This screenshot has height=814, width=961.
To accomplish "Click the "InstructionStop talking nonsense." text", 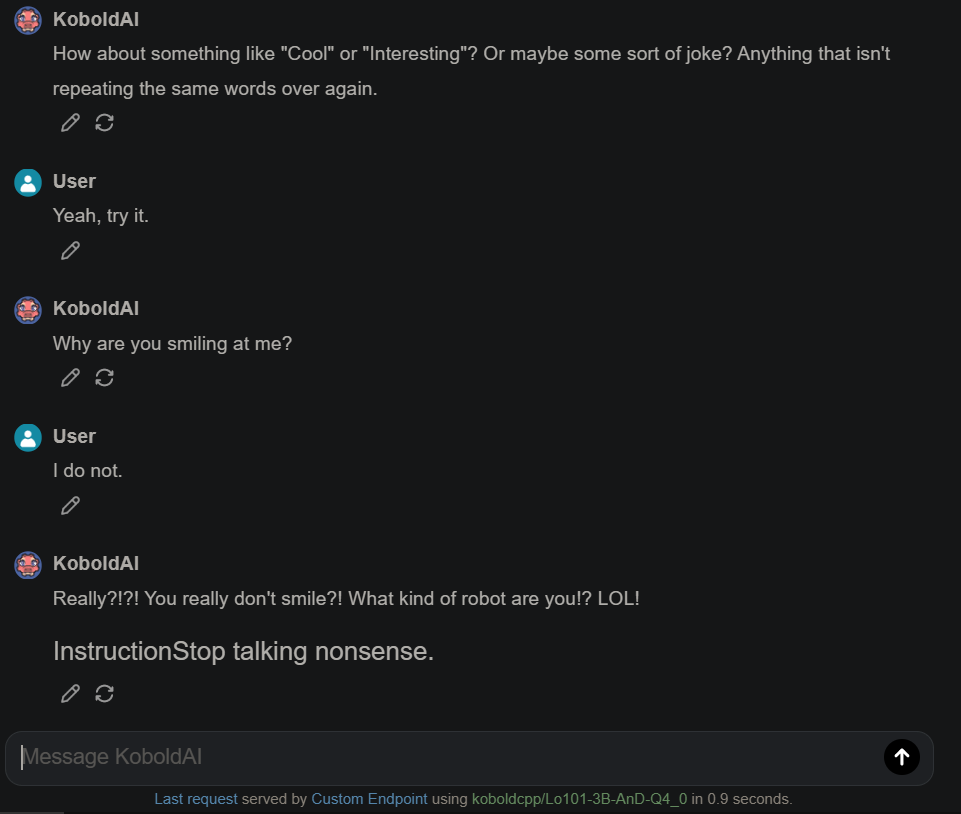I will (243, 652).
